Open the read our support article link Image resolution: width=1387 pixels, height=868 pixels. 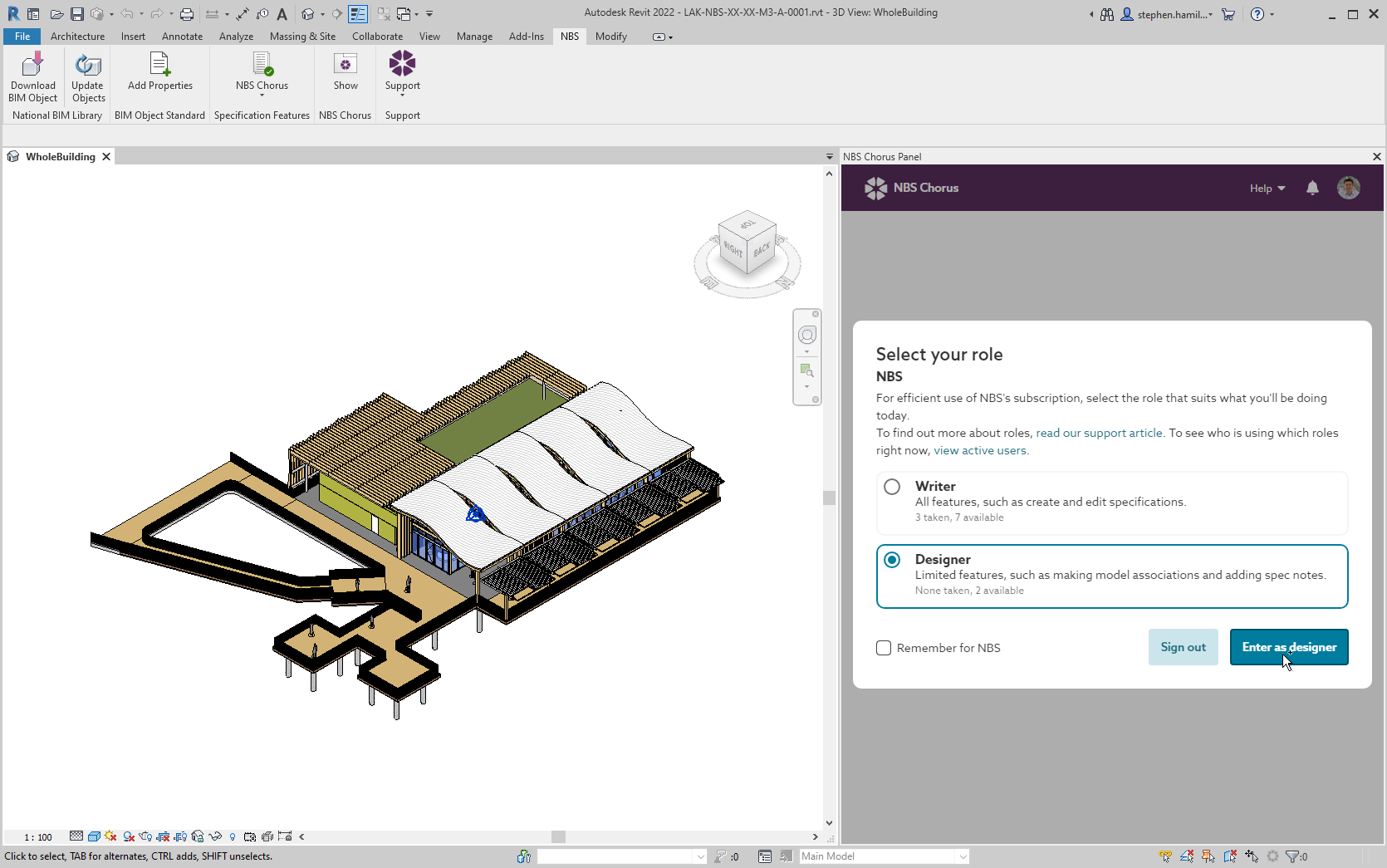point(1099,433)
